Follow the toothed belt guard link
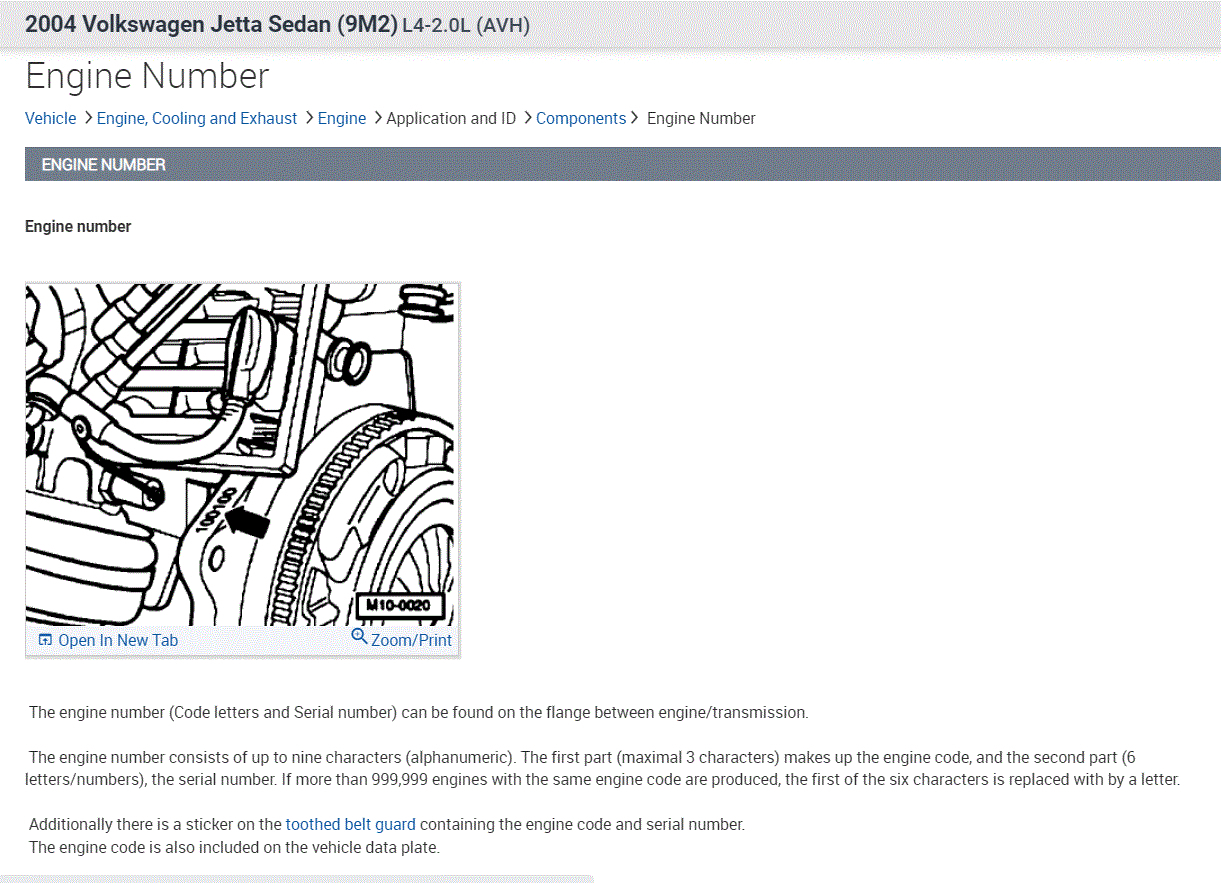The height and width of the screenshot is (883, 1221). tap(351, 825)
